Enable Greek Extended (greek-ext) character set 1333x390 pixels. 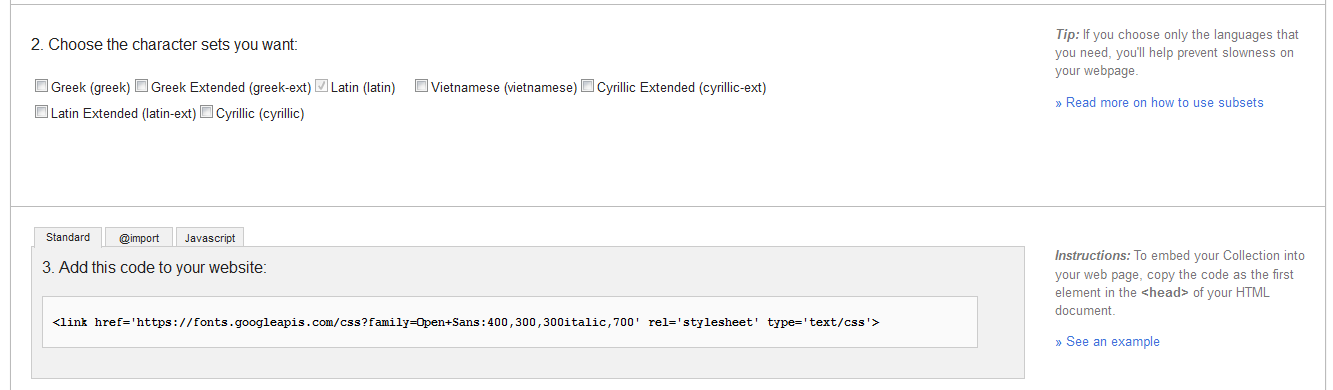pyautogui.click(x=141, y=86)
